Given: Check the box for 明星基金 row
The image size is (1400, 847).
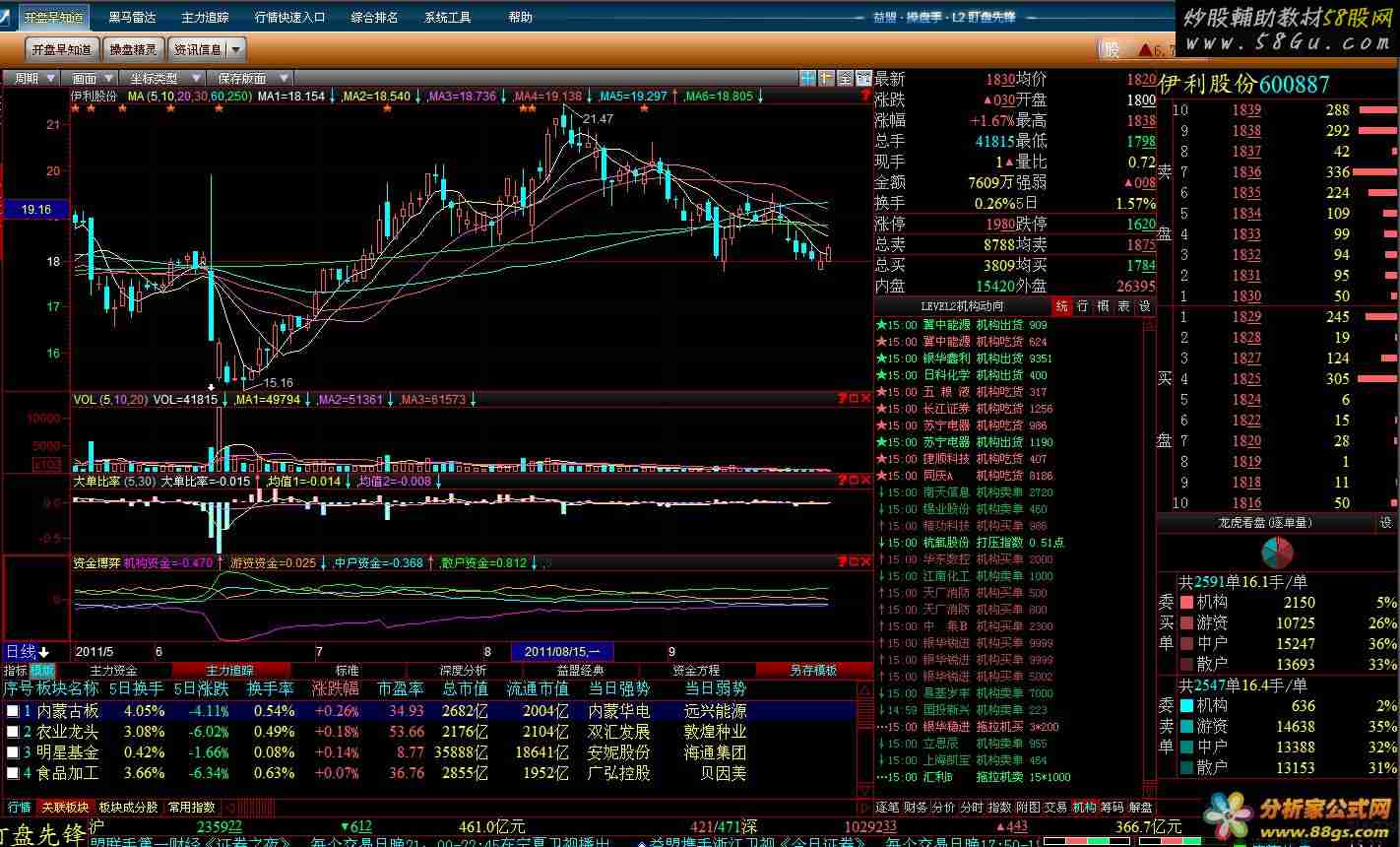Looking at the screenshot, I should click(12, 752).
